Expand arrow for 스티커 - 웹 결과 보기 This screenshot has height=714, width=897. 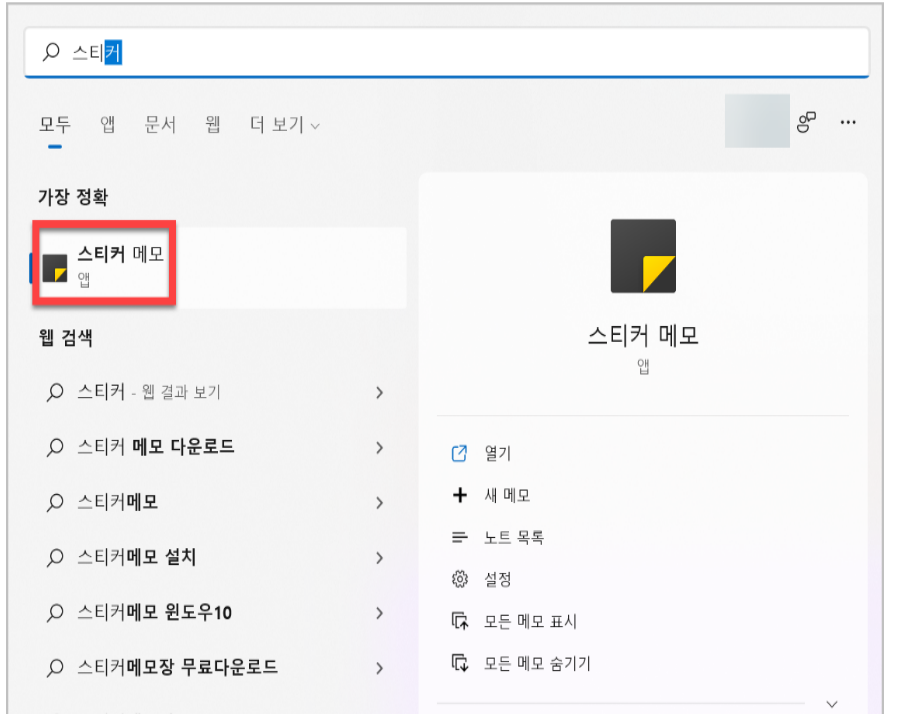[x=379, y=392]
